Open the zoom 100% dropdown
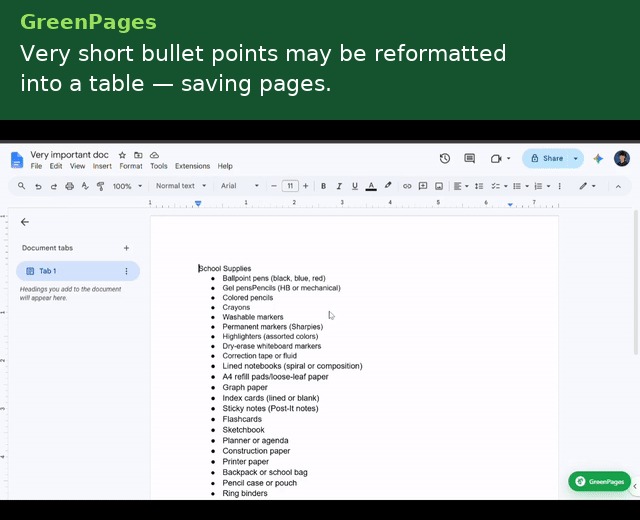The height and width of the screenshot is (520, 640). [x=127, y=186]
